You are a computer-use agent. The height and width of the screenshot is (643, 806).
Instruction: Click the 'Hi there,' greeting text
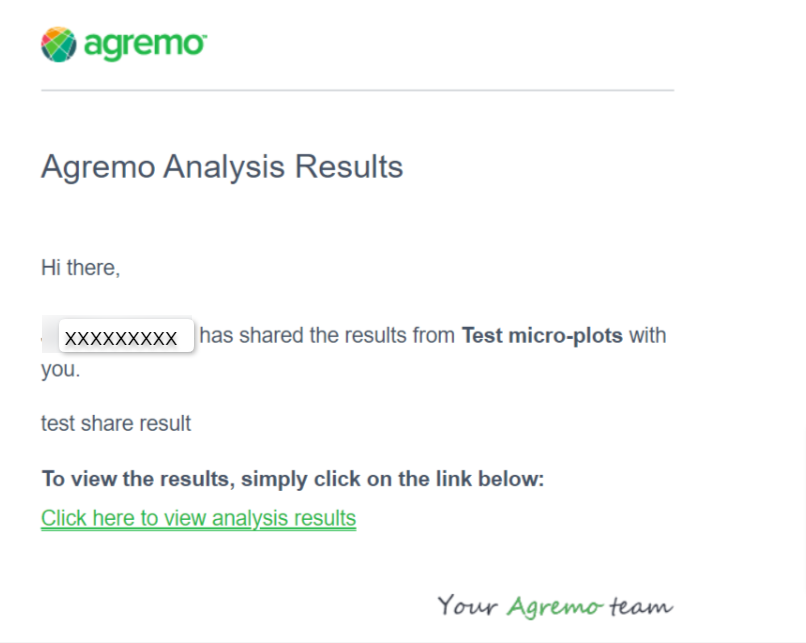tap(80, 268)
